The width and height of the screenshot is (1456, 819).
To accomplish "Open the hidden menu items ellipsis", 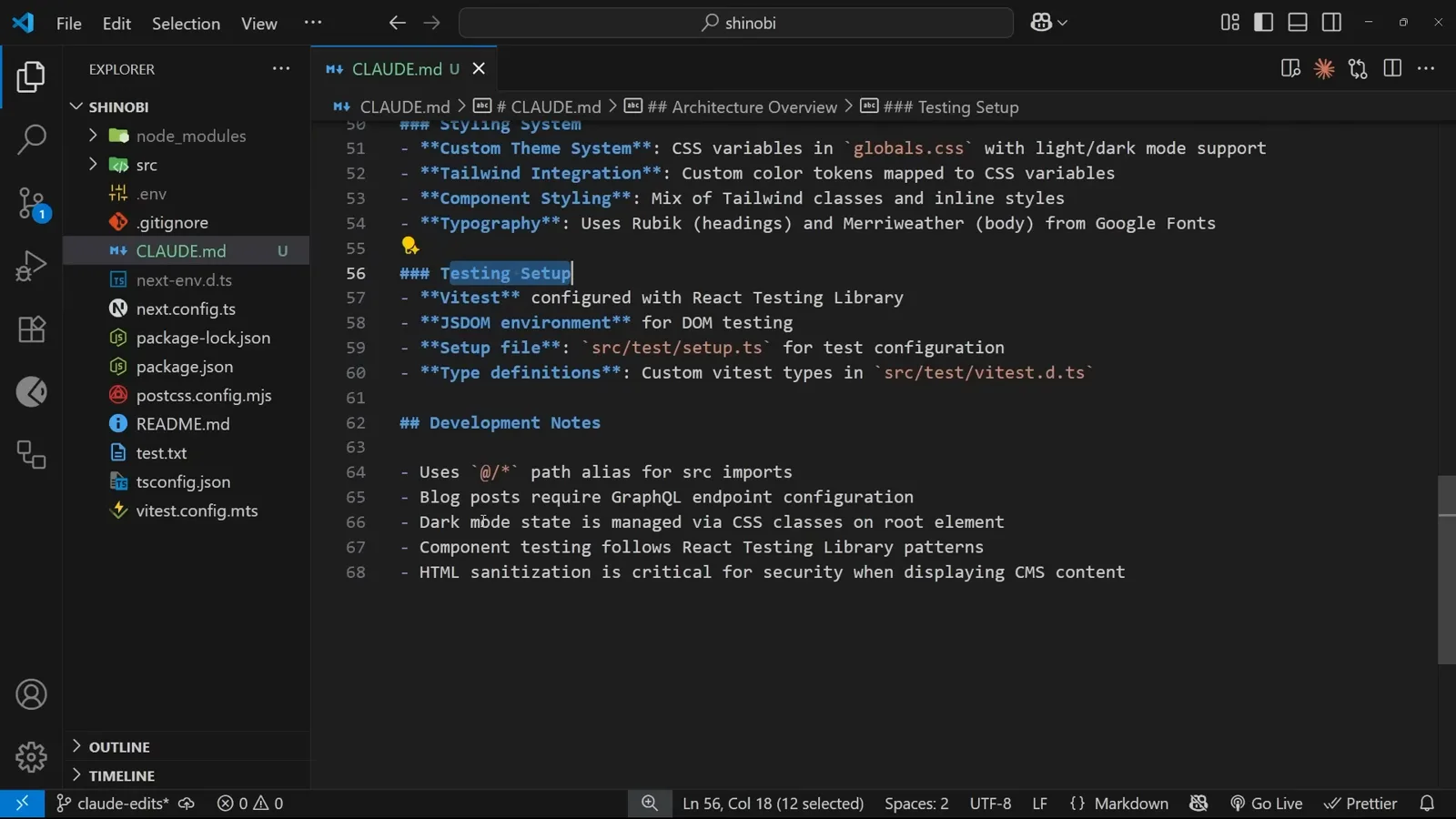I will 312,23.
